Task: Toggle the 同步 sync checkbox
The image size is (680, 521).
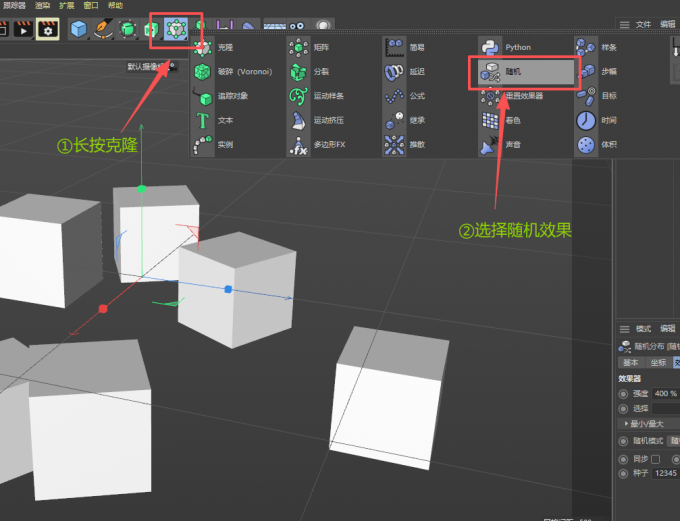Action: click(655, 459)
